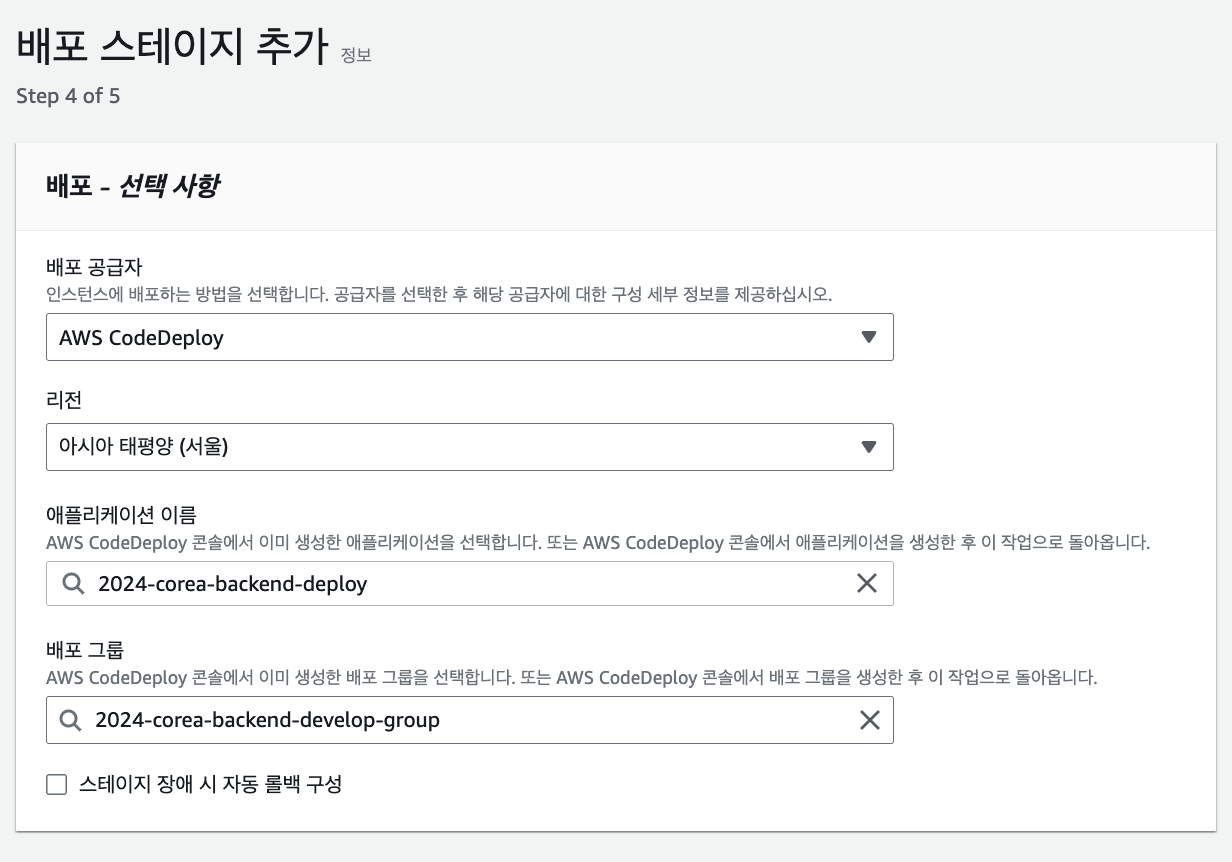Click the arrow icon in the 리전 selector

(x=868, y=447)
